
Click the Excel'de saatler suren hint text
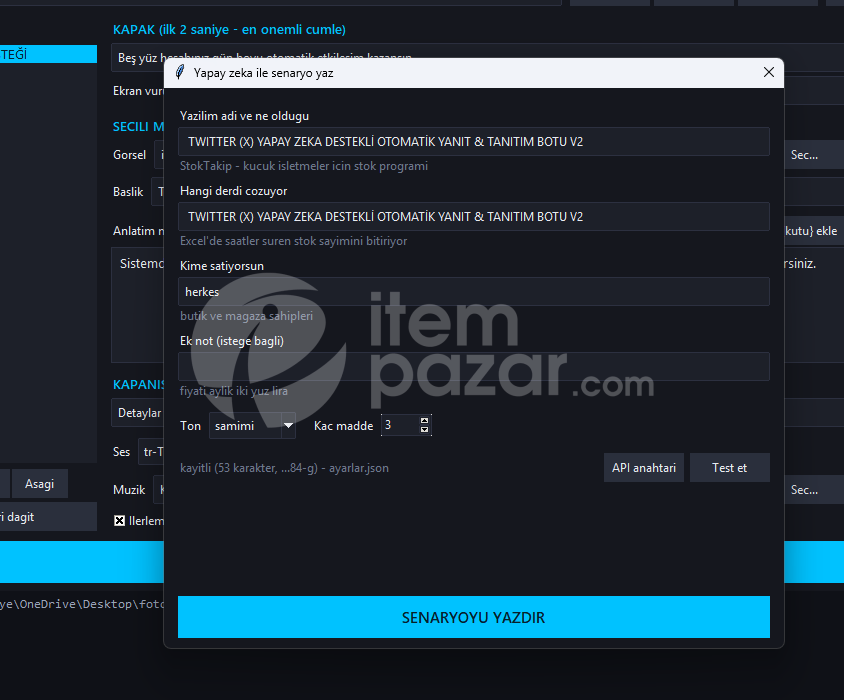tap(293, 241)
